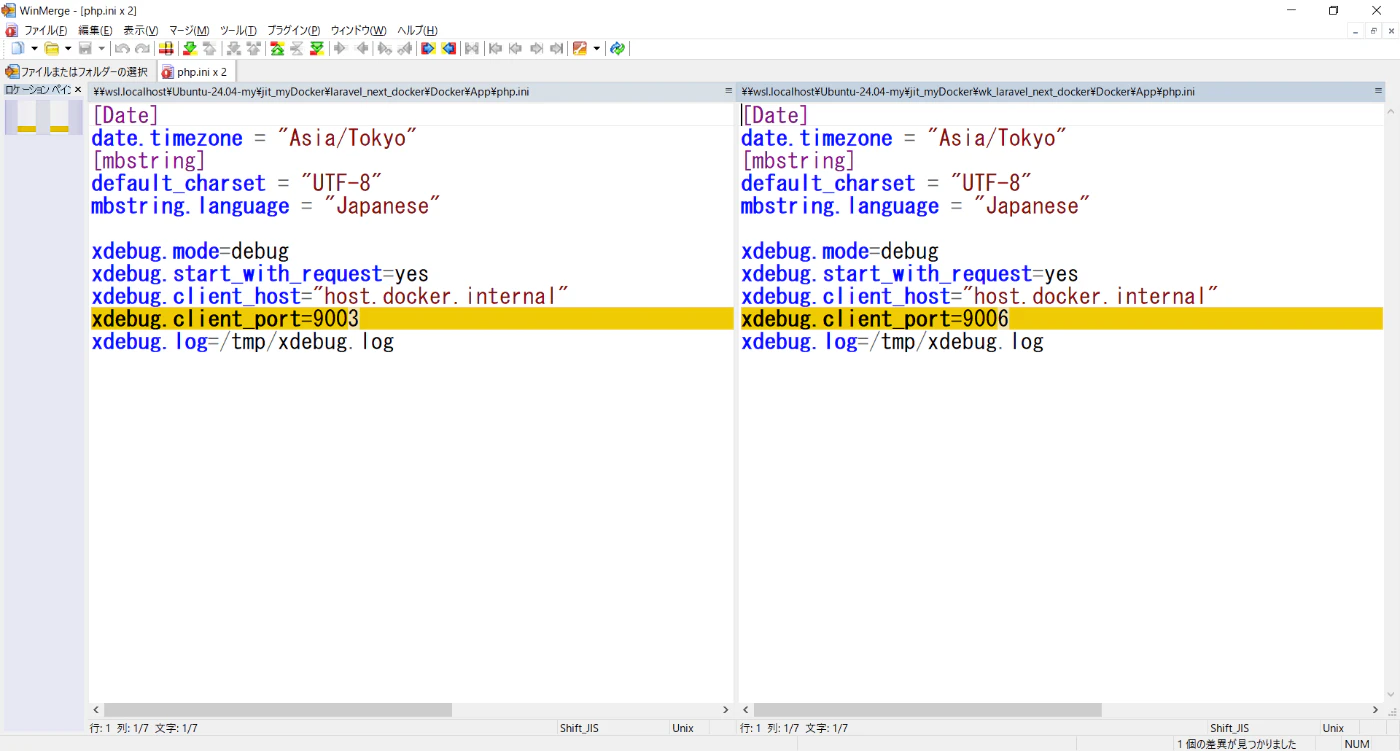
Task: Click Copy Right and Advance icon
Action: click(384, 48)
